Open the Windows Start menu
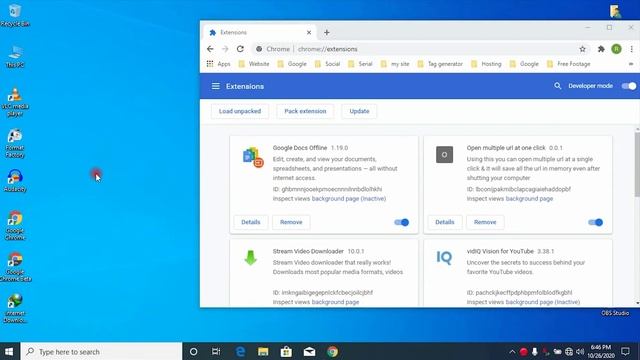The width and height of the screenshot is (640, 360). click(9, 351)
